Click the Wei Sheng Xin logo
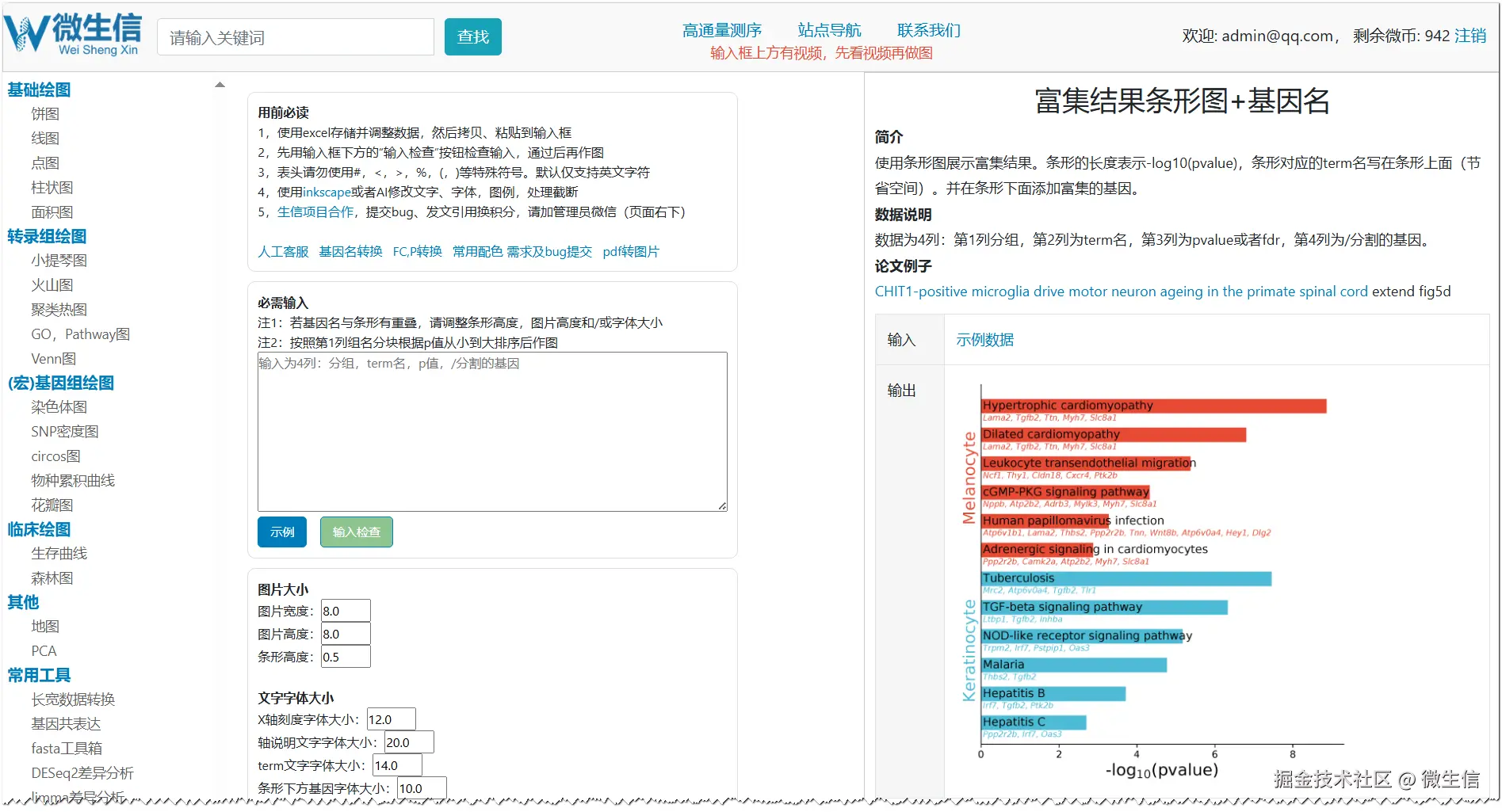 73,35
